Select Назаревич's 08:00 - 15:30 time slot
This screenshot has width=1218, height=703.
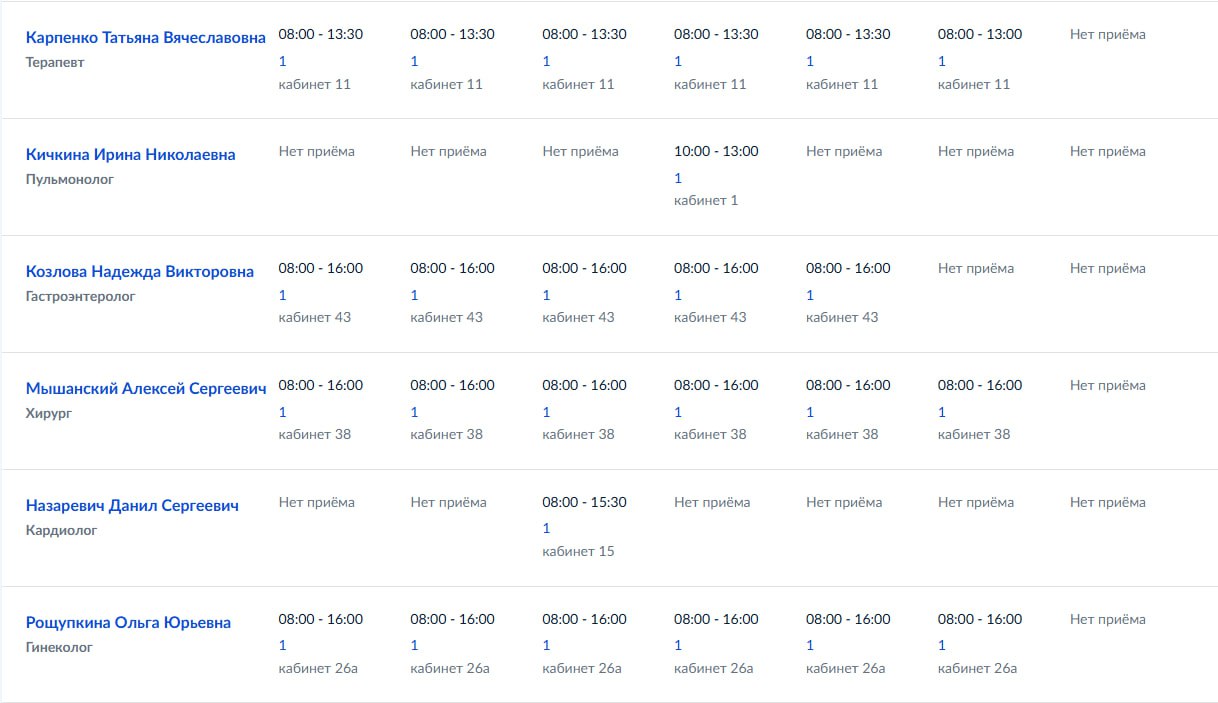584,502
